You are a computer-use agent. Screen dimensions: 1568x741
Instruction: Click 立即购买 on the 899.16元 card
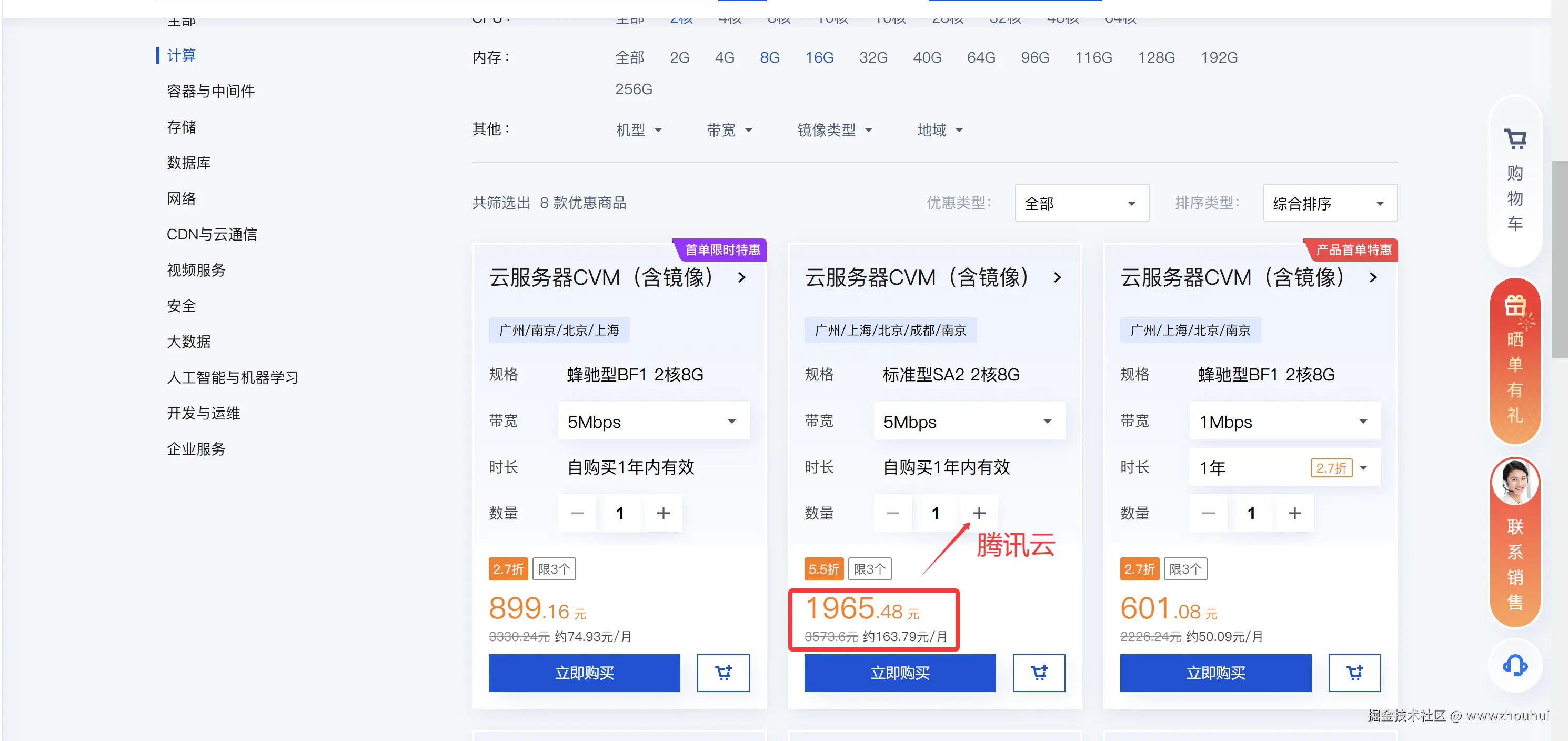[585, 673]
